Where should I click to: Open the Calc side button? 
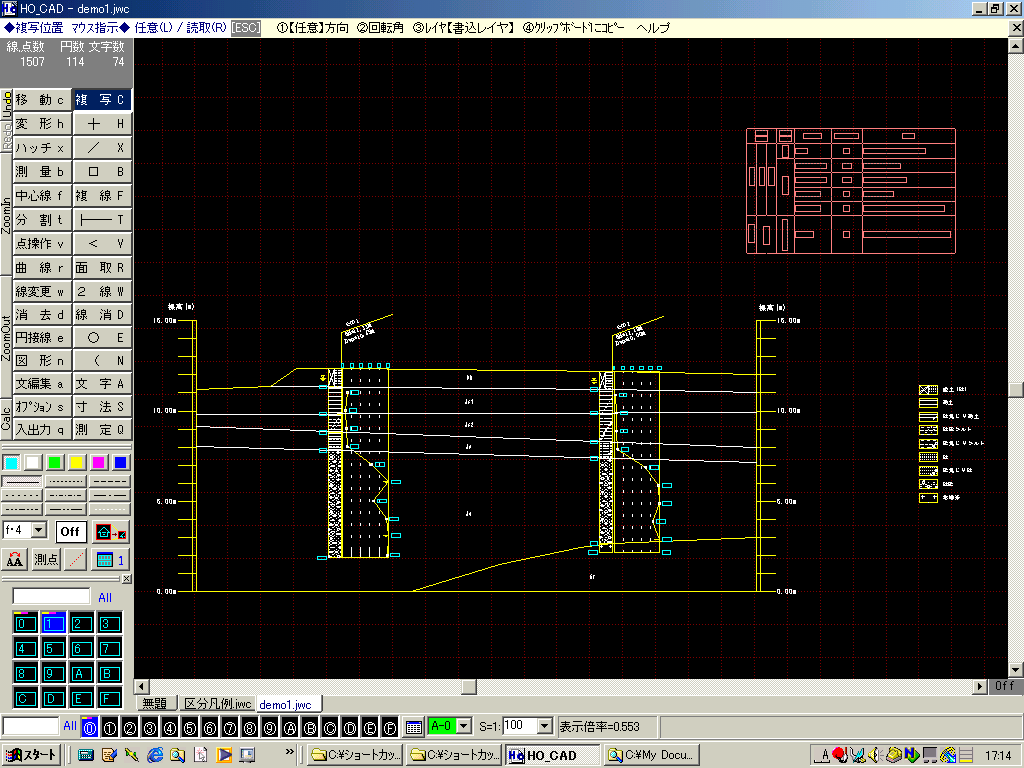coord(7,419)
